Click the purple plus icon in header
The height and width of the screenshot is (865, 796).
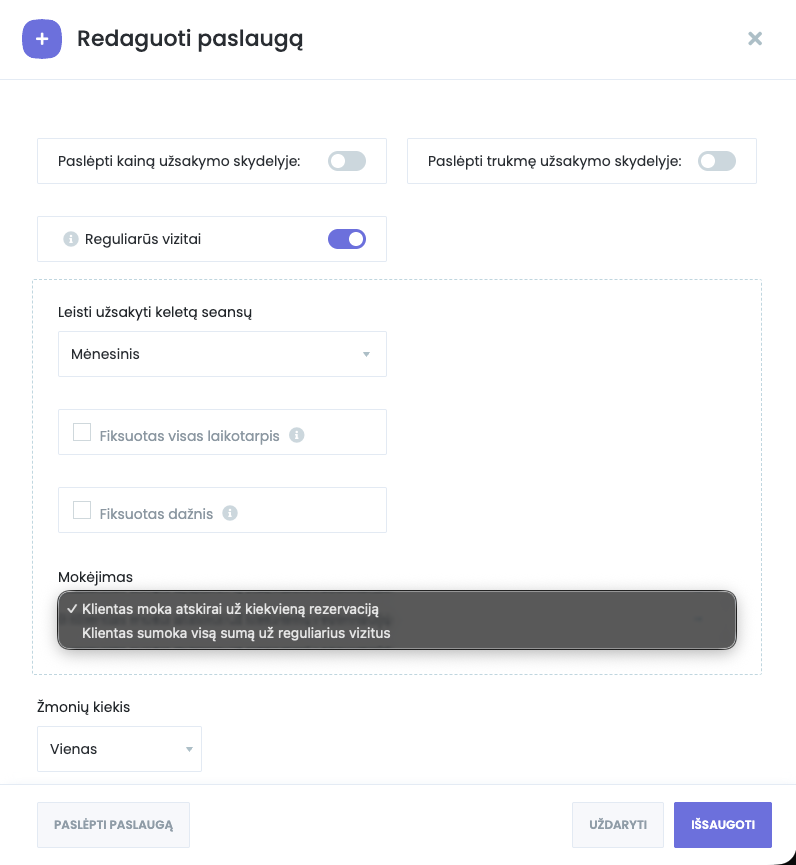41,40
